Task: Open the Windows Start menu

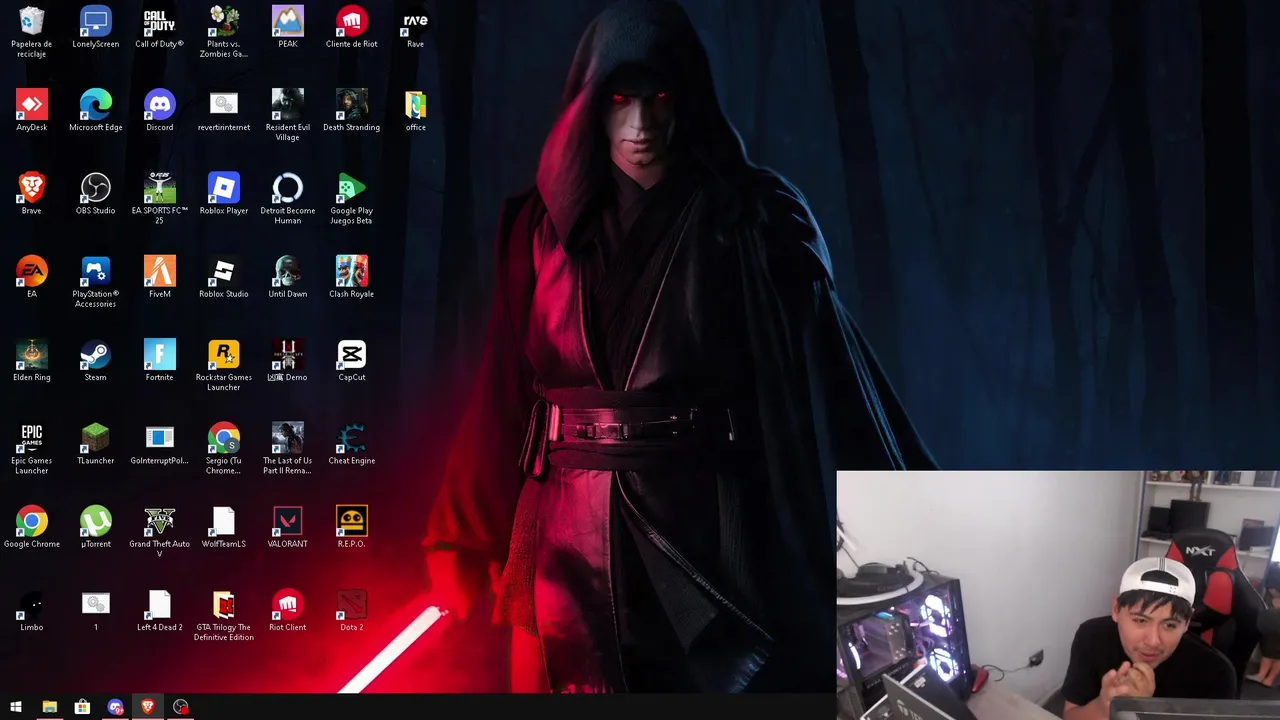Action: [16, 707]
